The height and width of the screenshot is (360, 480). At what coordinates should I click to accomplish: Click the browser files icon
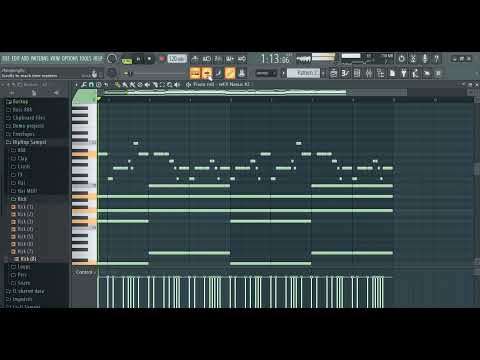34,93
